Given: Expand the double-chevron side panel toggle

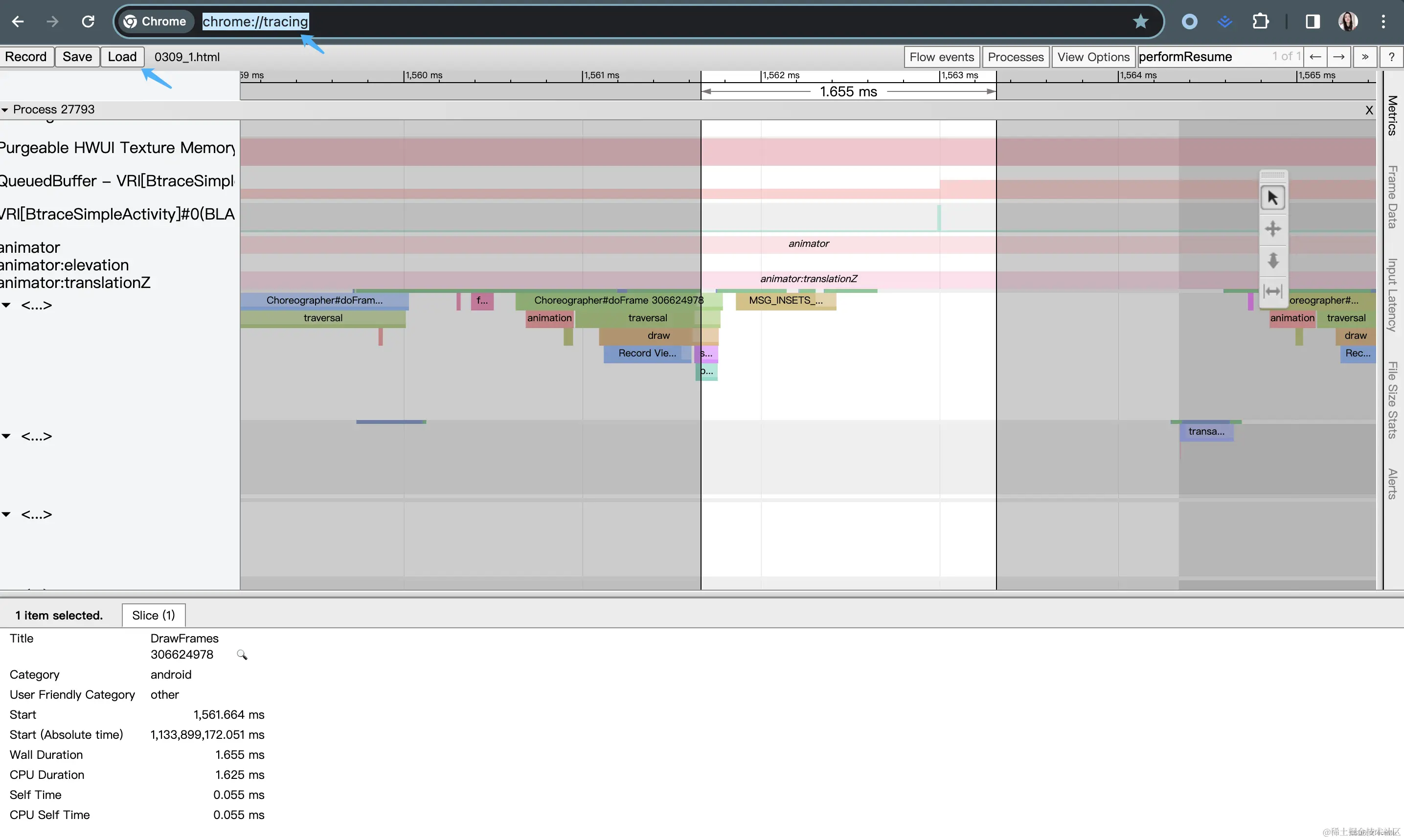Looking at the screenshot, I should (x=1365, y=57).
